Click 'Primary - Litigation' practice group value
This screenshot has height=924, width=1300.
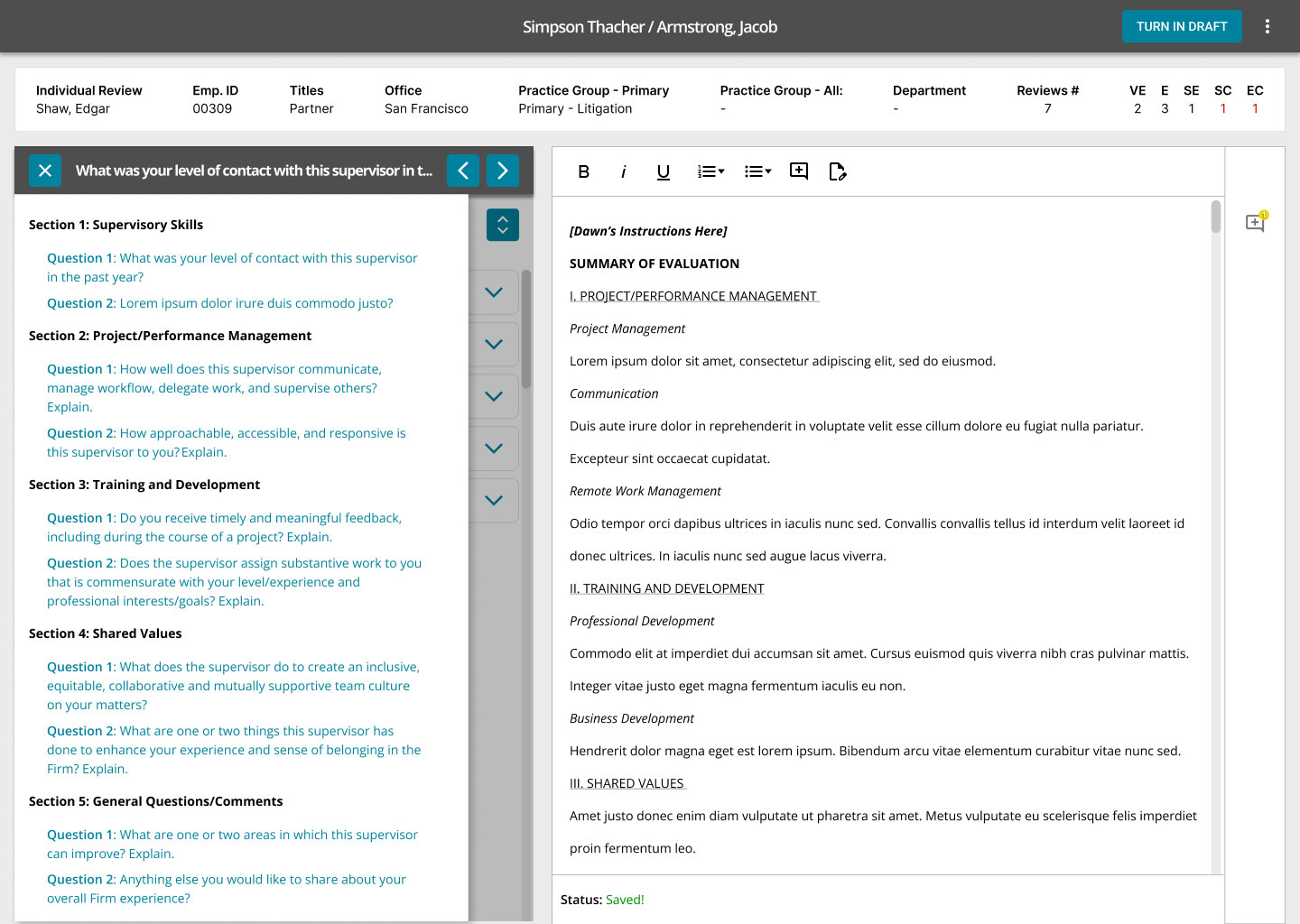[x=575, y=108]
